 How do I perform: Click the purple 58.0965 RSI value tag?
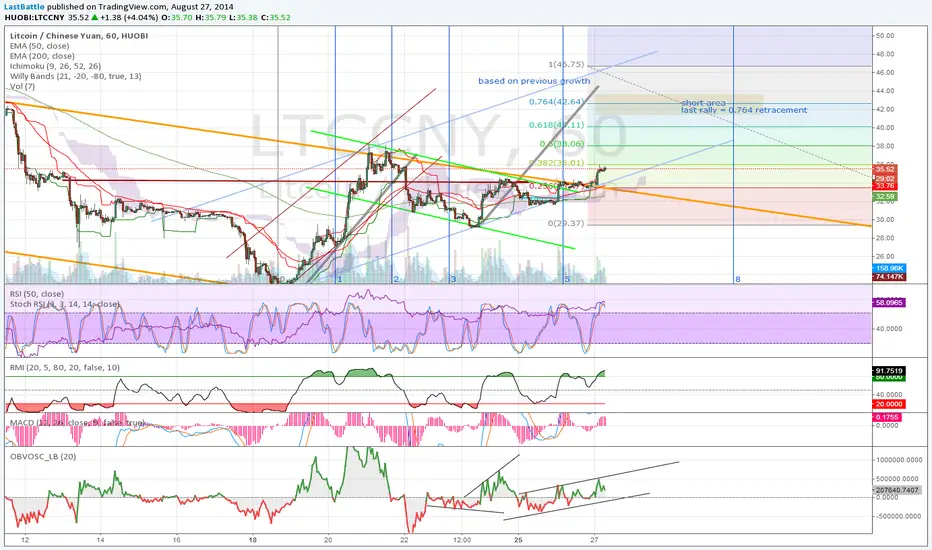(889, 303)
